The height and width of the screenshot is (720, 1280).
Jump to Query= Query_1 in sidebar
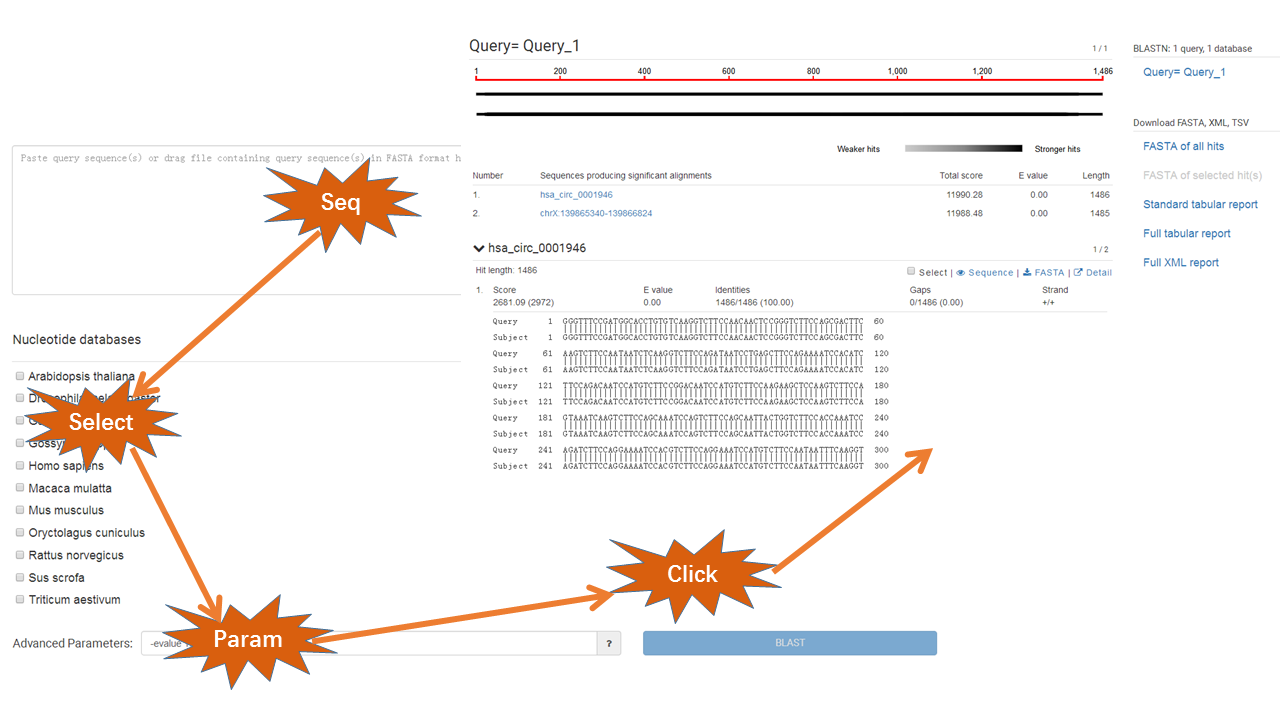pos(1184,72)
